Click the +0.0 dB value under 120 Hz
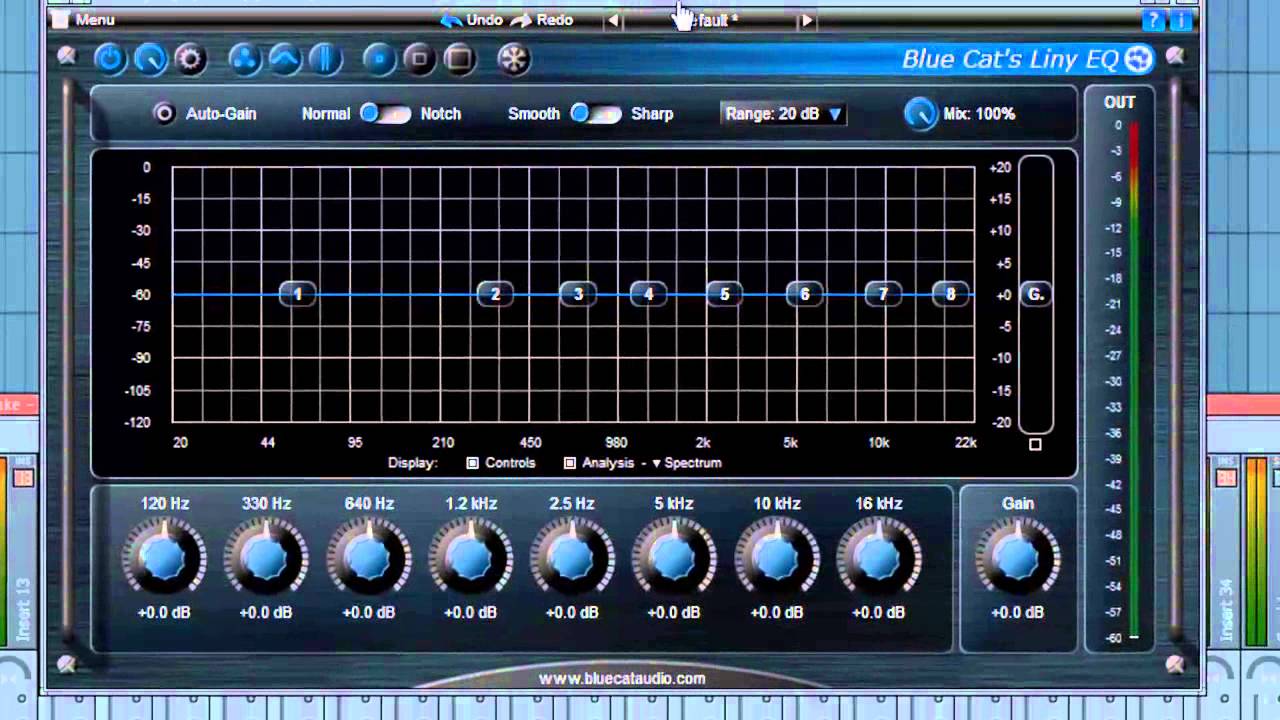 [x=164, y=612]
